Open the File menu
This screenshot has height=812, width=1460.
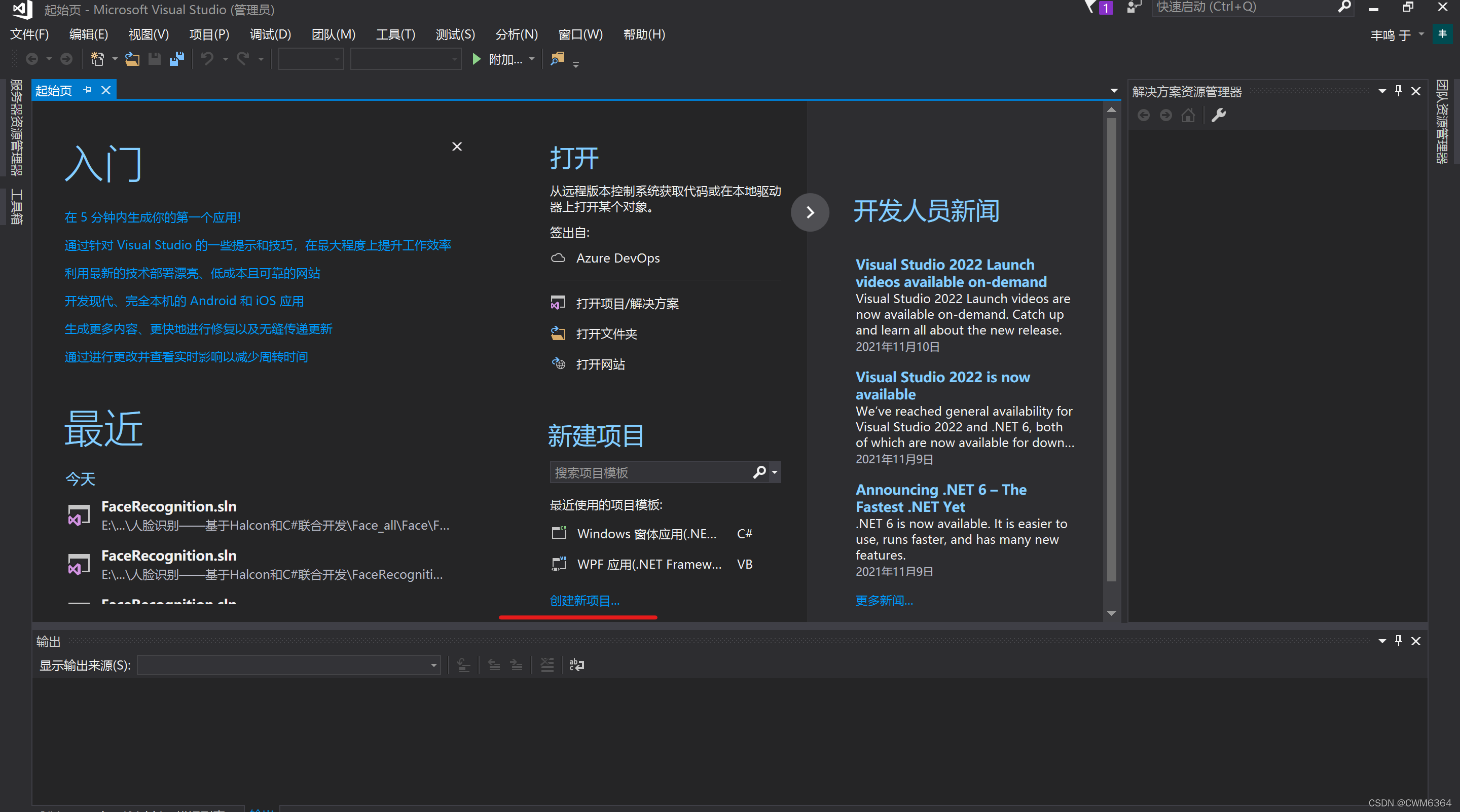[x=29, y=34]
